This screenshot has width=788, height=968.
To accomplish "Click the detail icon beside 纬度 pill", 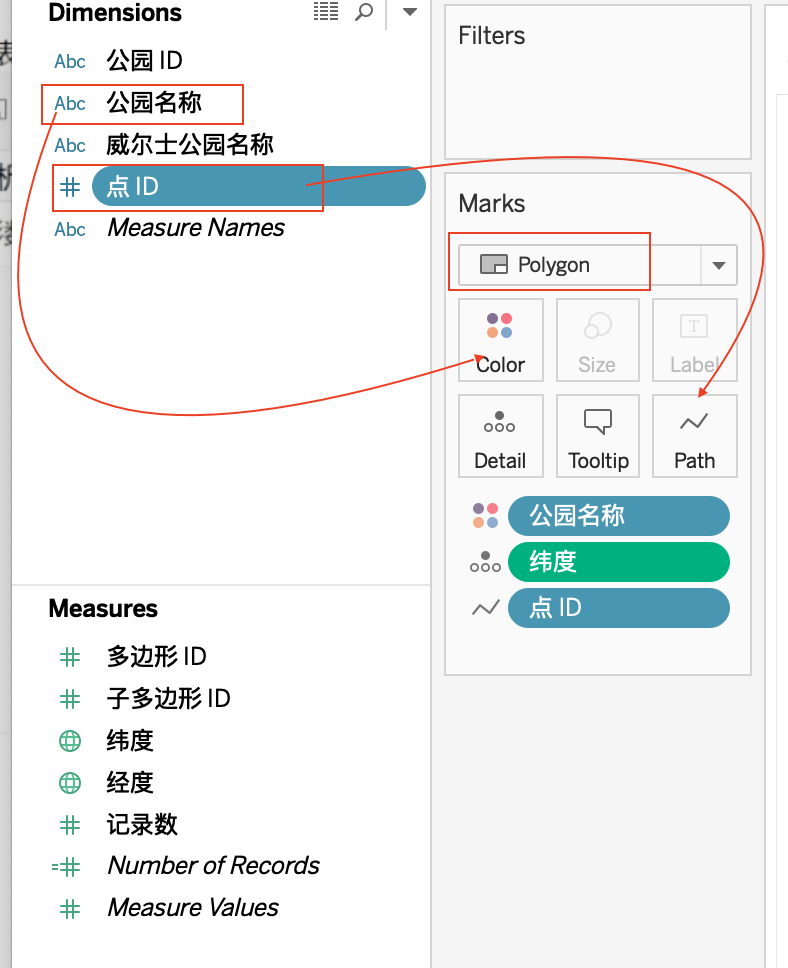I will [485, 562].
